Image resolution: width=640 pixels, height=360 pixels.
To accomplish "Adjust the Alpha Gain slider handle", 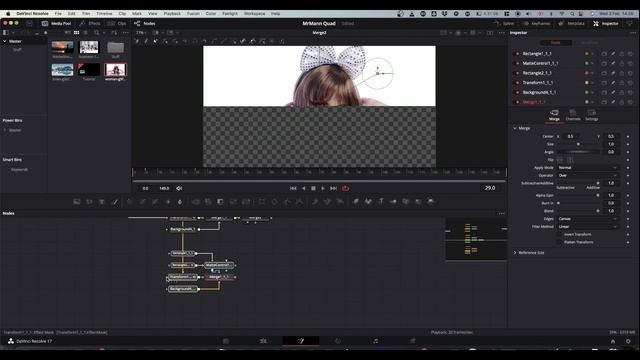I will (598, 196).
